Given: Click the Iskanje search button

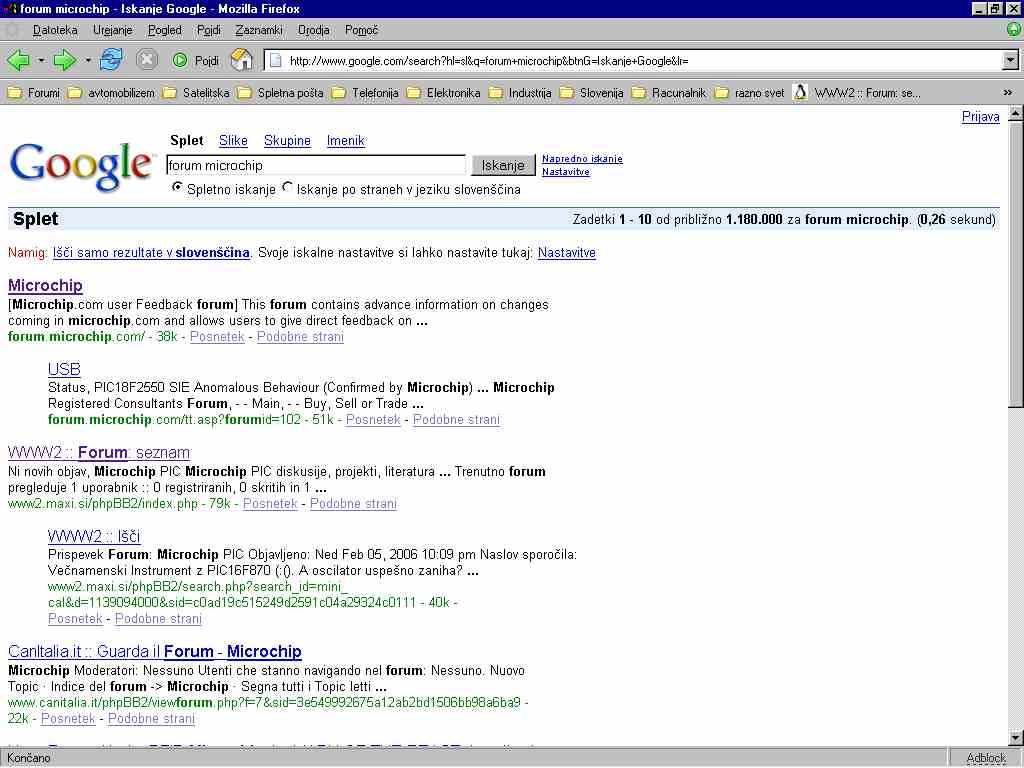Looking at the screenshot, I should coord(503,165).
